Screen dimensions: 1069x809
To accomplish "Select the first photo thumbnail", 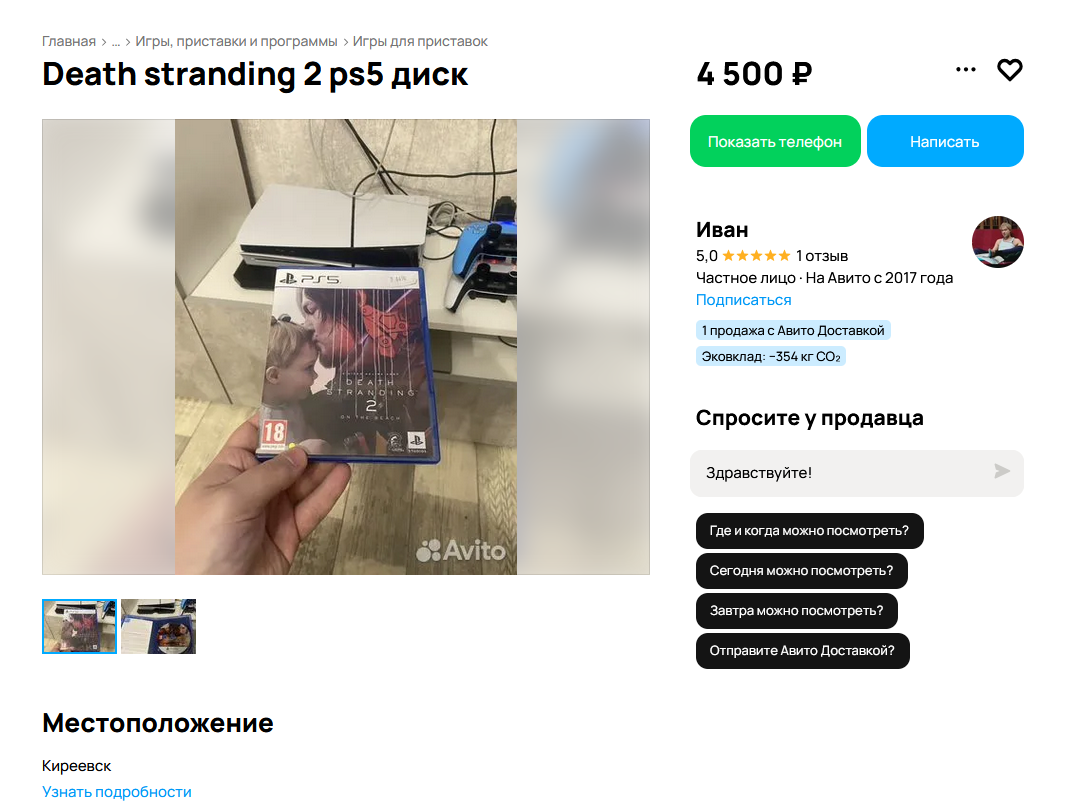I will 79,626.
